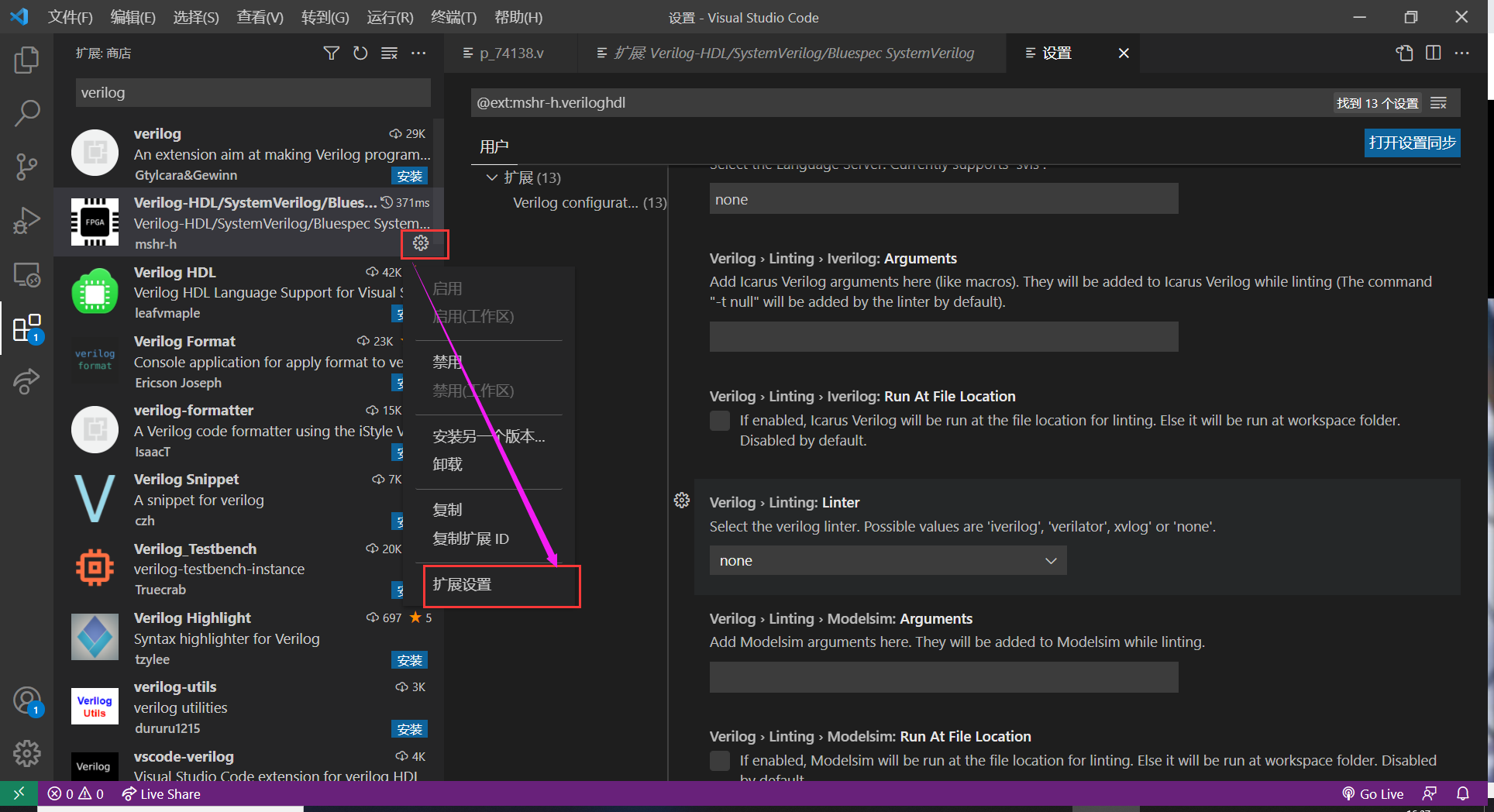This screenshot has width=1494, height=812.
Task: Click the gear beside Verilog Linting Linter setting
Action: pyautogui.click(x=682, y=501)
